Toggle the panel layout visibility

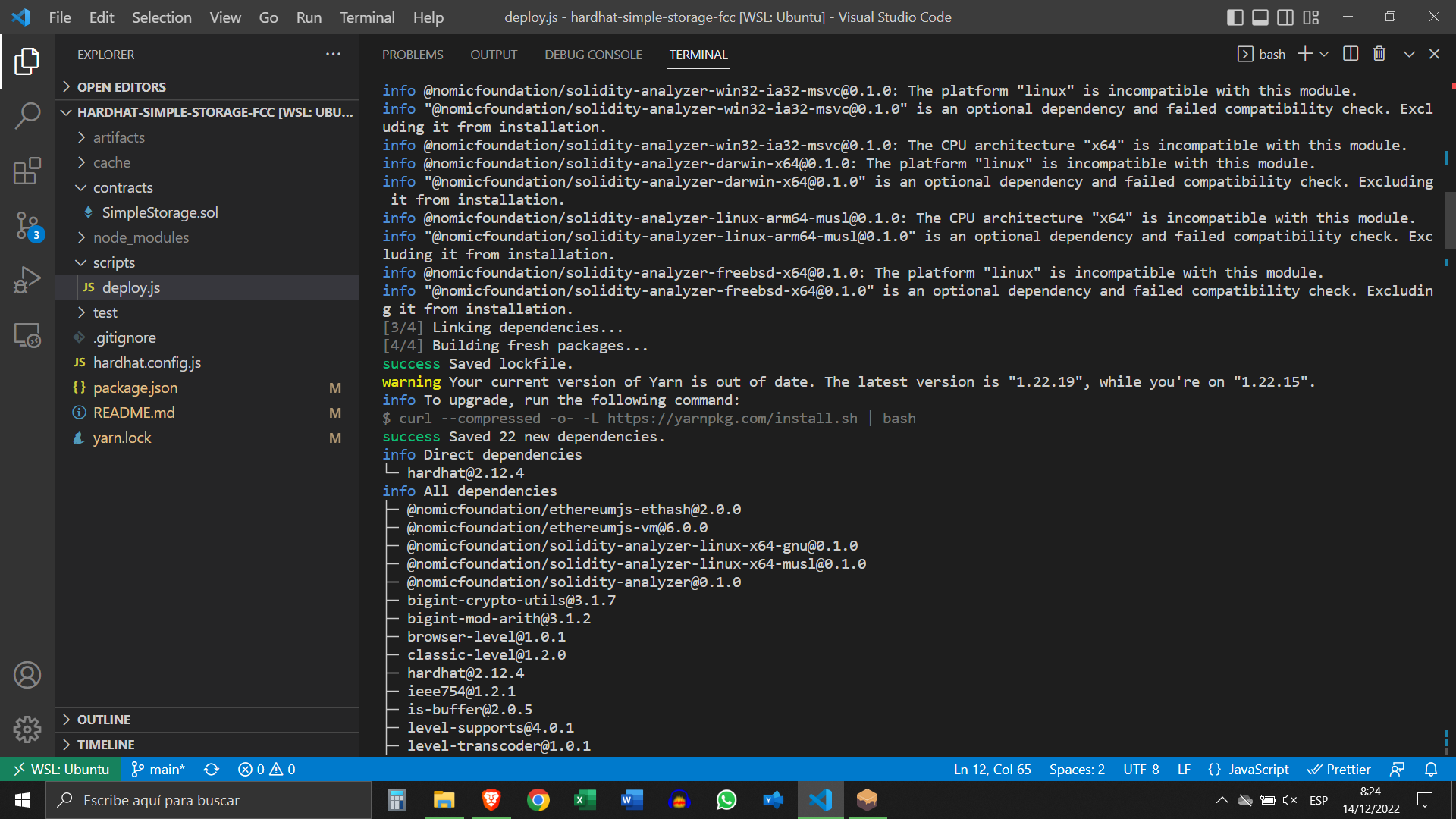pyautogui.click(x=1260, y=17)
